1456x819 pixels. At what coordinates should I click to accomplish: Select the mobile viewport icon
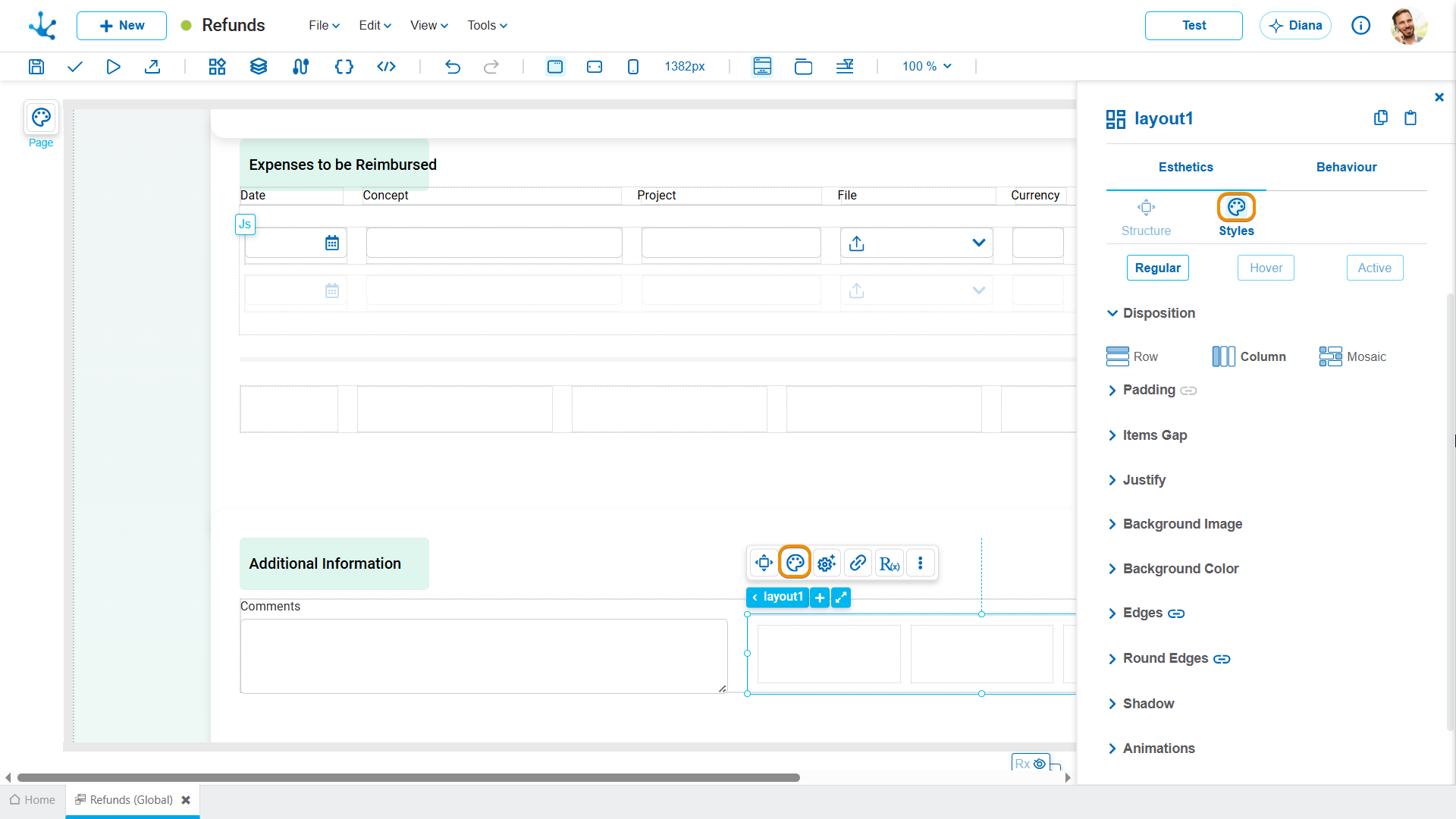click(633, 67)
